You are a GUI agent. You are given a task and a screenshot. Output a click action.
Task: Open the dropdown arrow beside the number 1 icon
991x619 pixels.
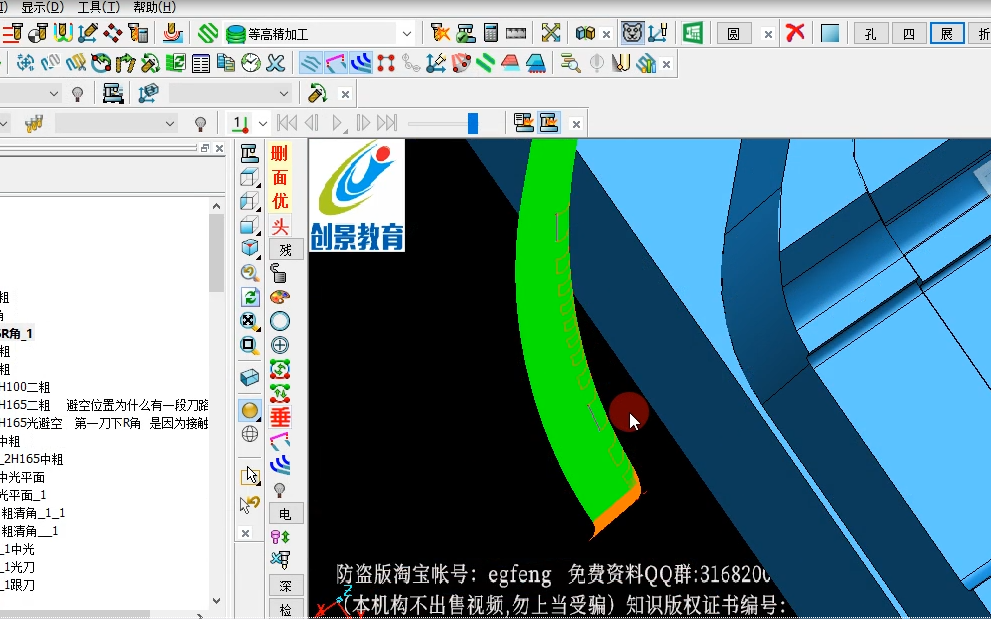pyautogui.click(x=263, y=123)
